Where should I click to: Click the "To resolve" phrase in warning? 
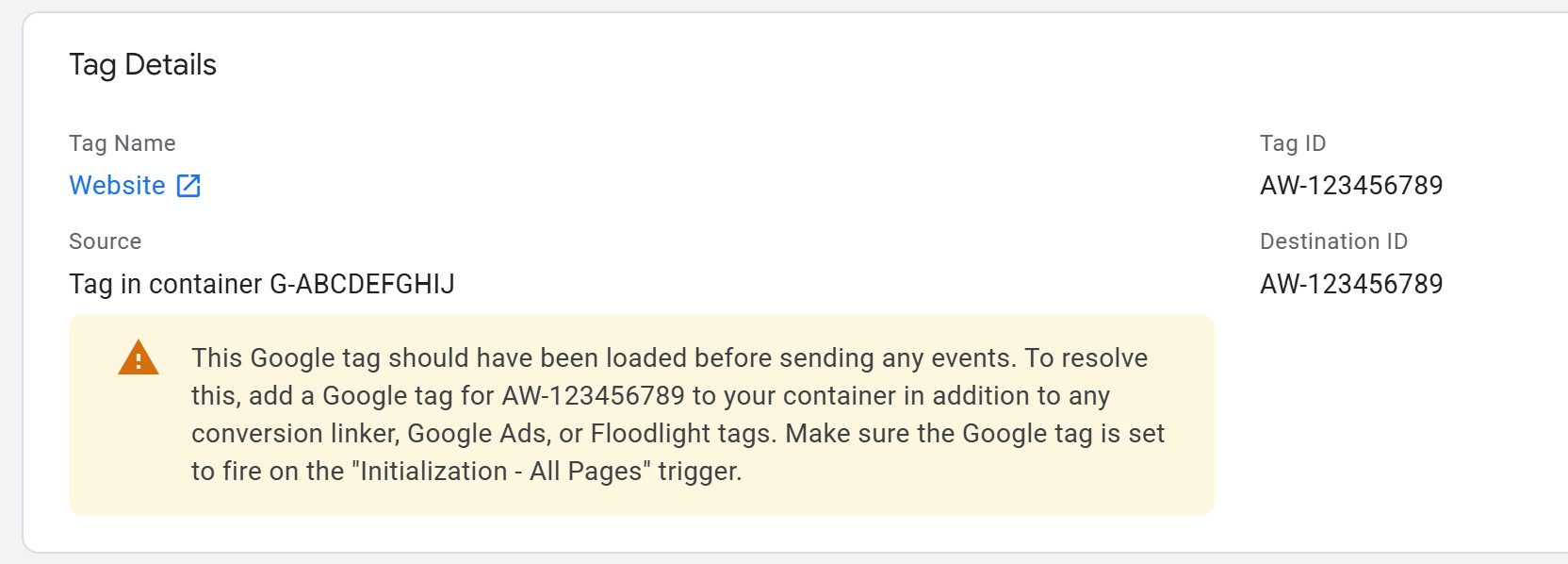coord(1086,358)
